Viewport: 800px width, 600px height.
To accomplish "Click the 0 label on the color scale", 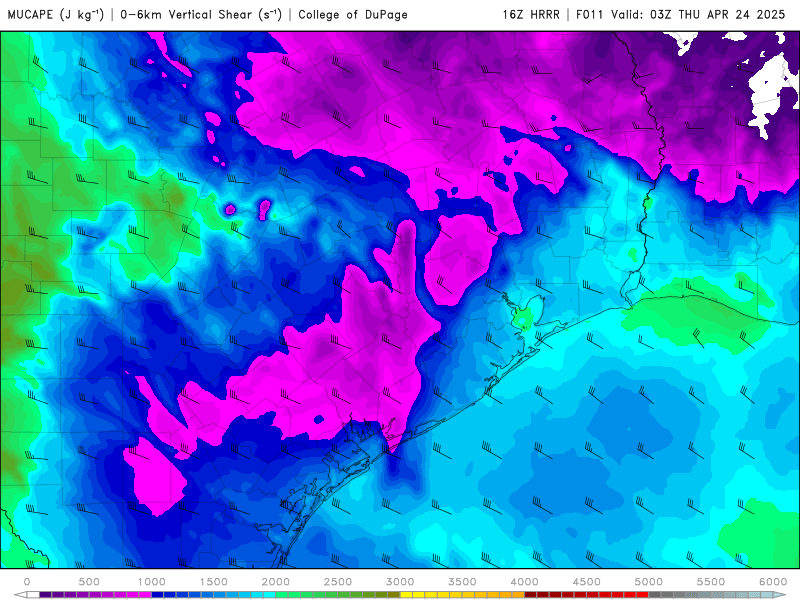I will click(x=27, y=582).
